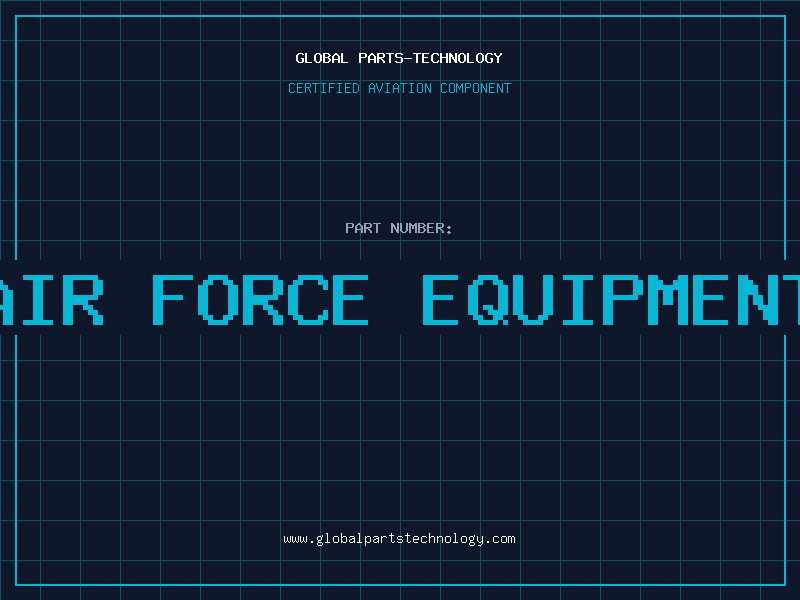Click the AIR FORCE EQUIPMENT banner text
The image size is (800, 600).
[400, 300]
